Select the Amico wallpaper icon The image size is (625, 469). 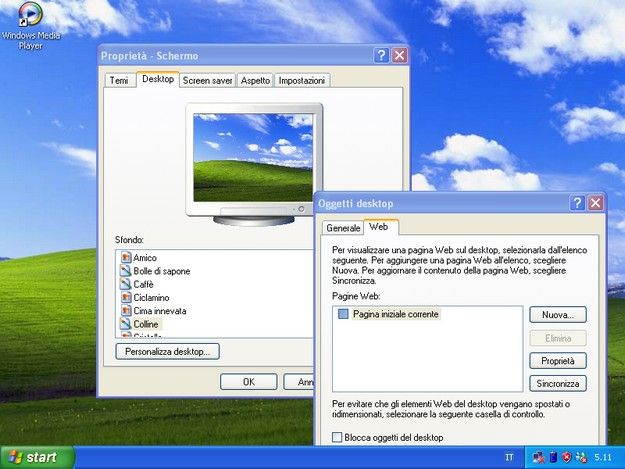point(126,257)
